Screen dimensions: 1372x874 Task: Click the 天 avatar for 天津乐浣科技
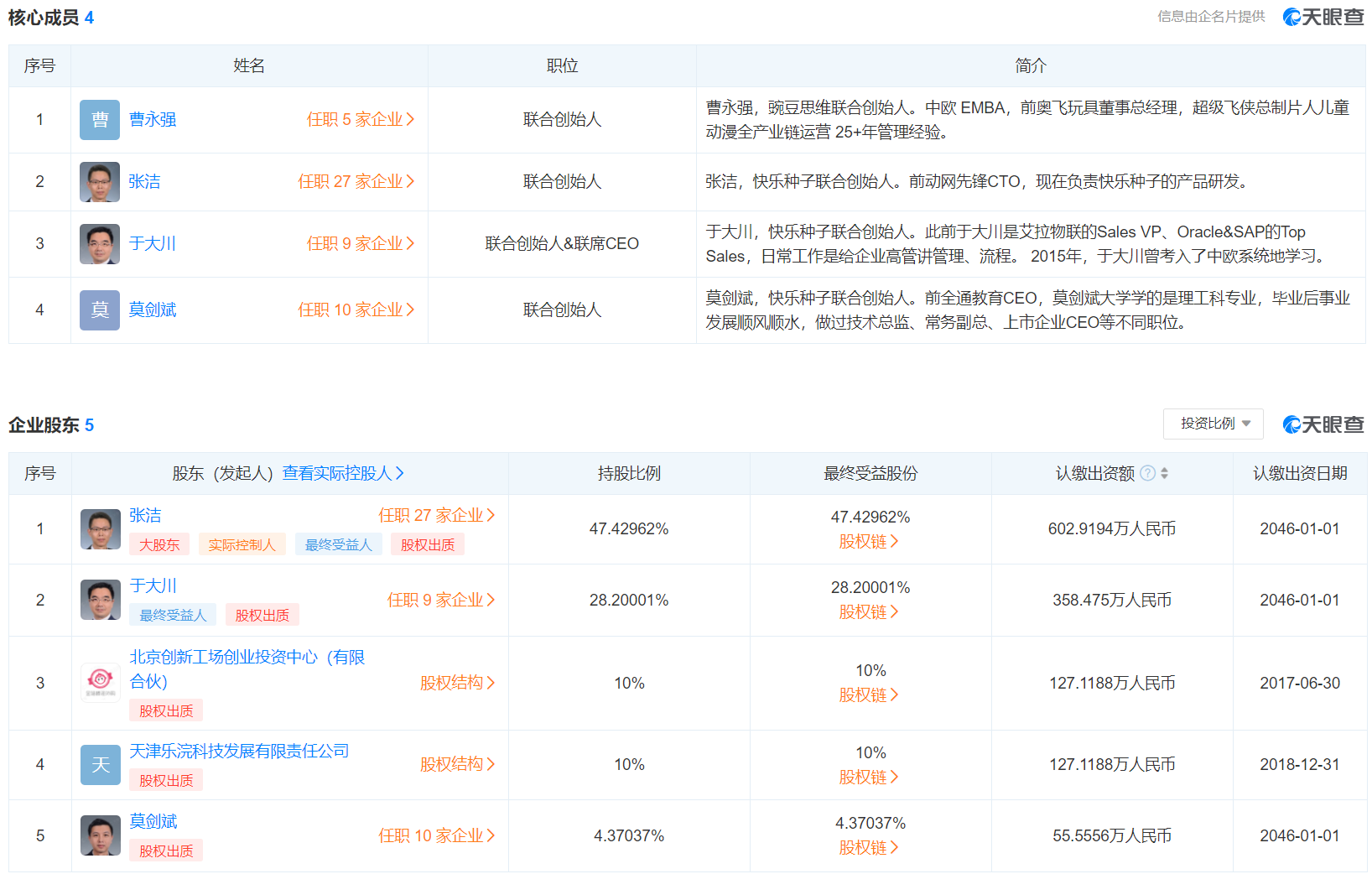coord(100,765)
